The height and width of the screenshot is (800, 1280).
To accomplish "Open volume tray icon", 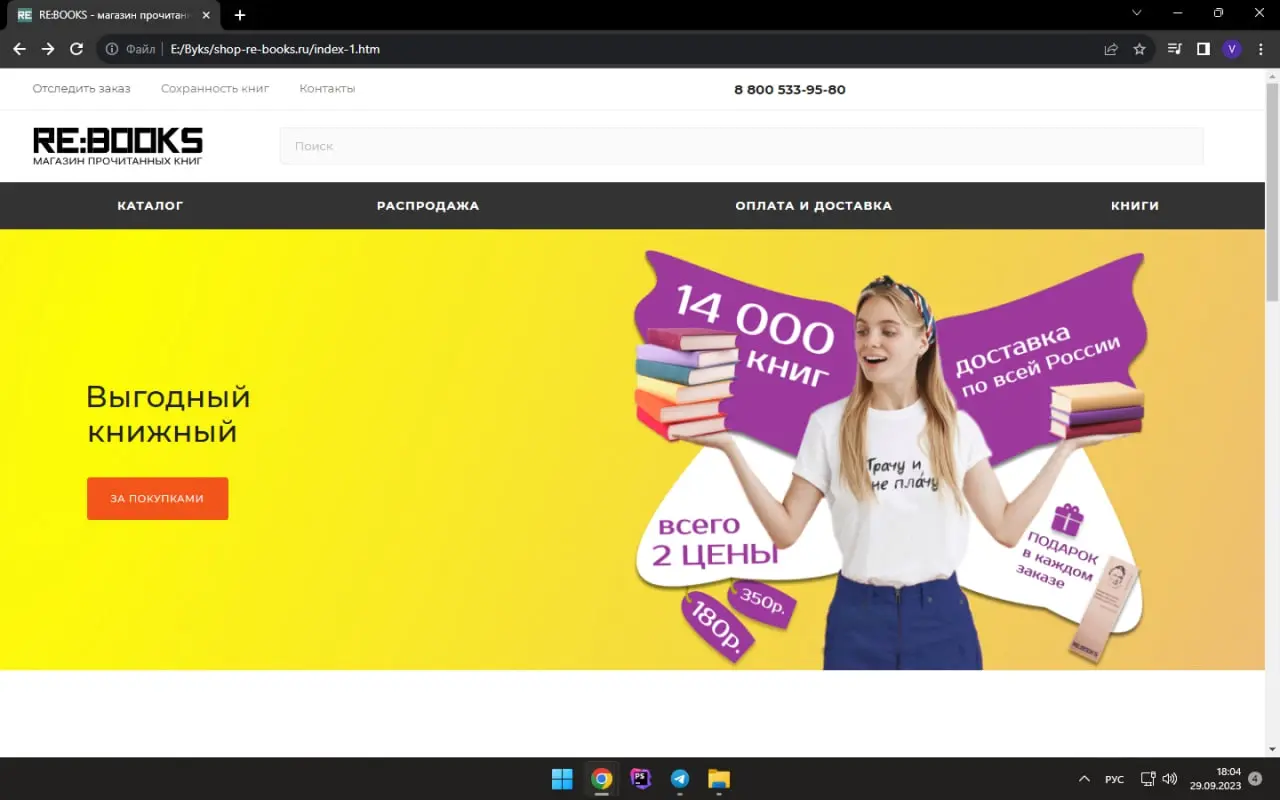I will tap(1170, 779).
